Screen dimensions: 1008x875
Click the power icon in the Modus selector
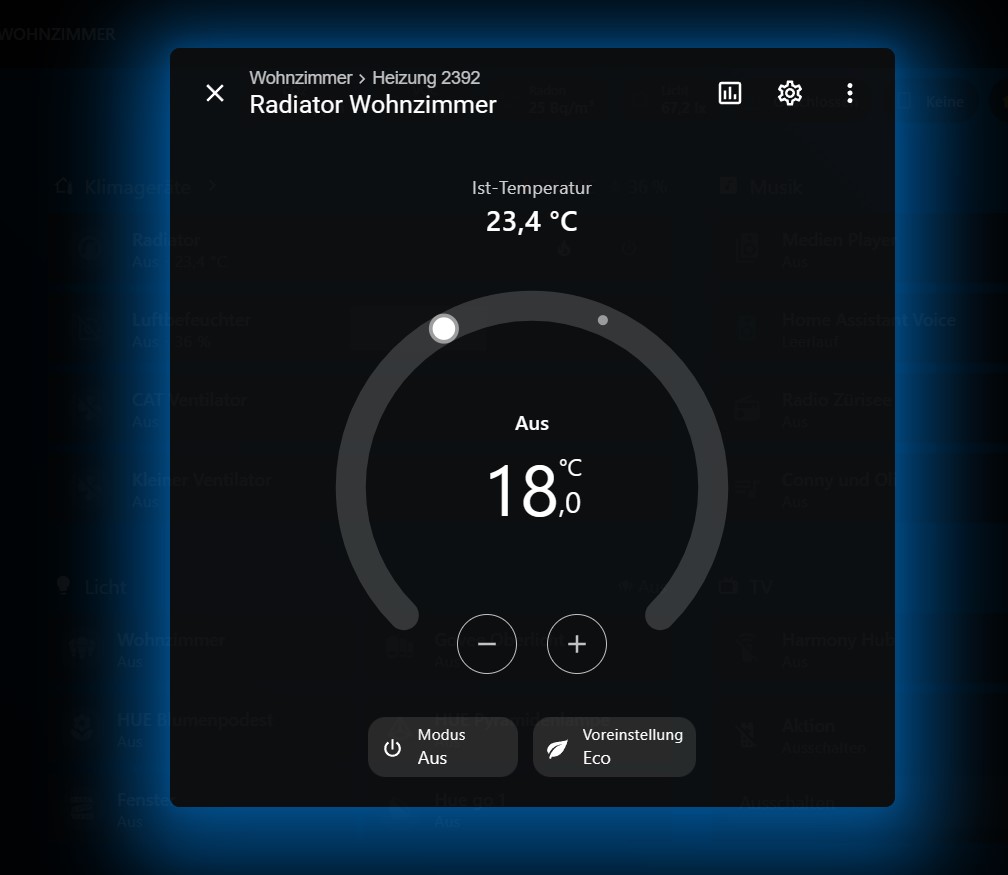click(392, 748)
